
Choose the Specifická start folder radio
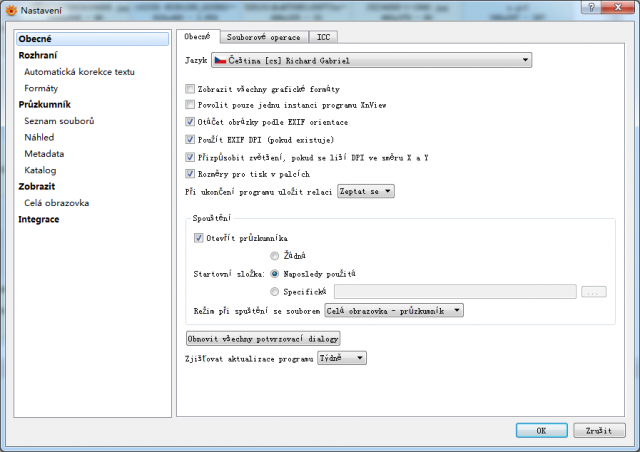(274, 292)
